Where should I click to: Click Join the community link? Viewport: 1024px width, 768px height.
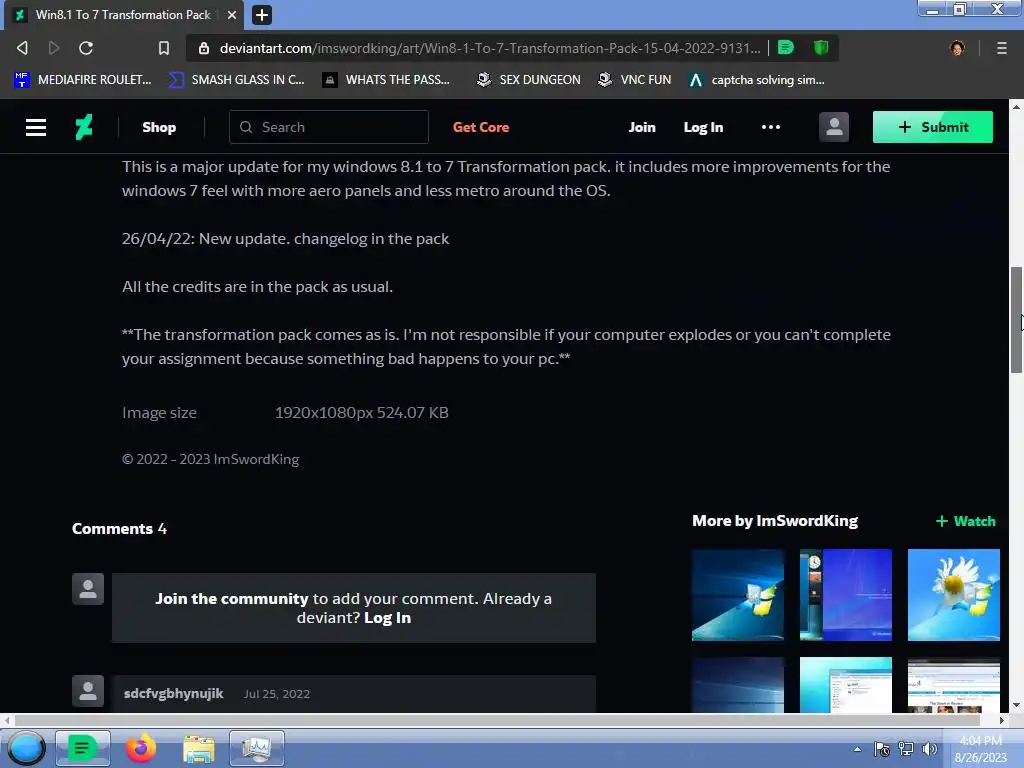point(232,598)
